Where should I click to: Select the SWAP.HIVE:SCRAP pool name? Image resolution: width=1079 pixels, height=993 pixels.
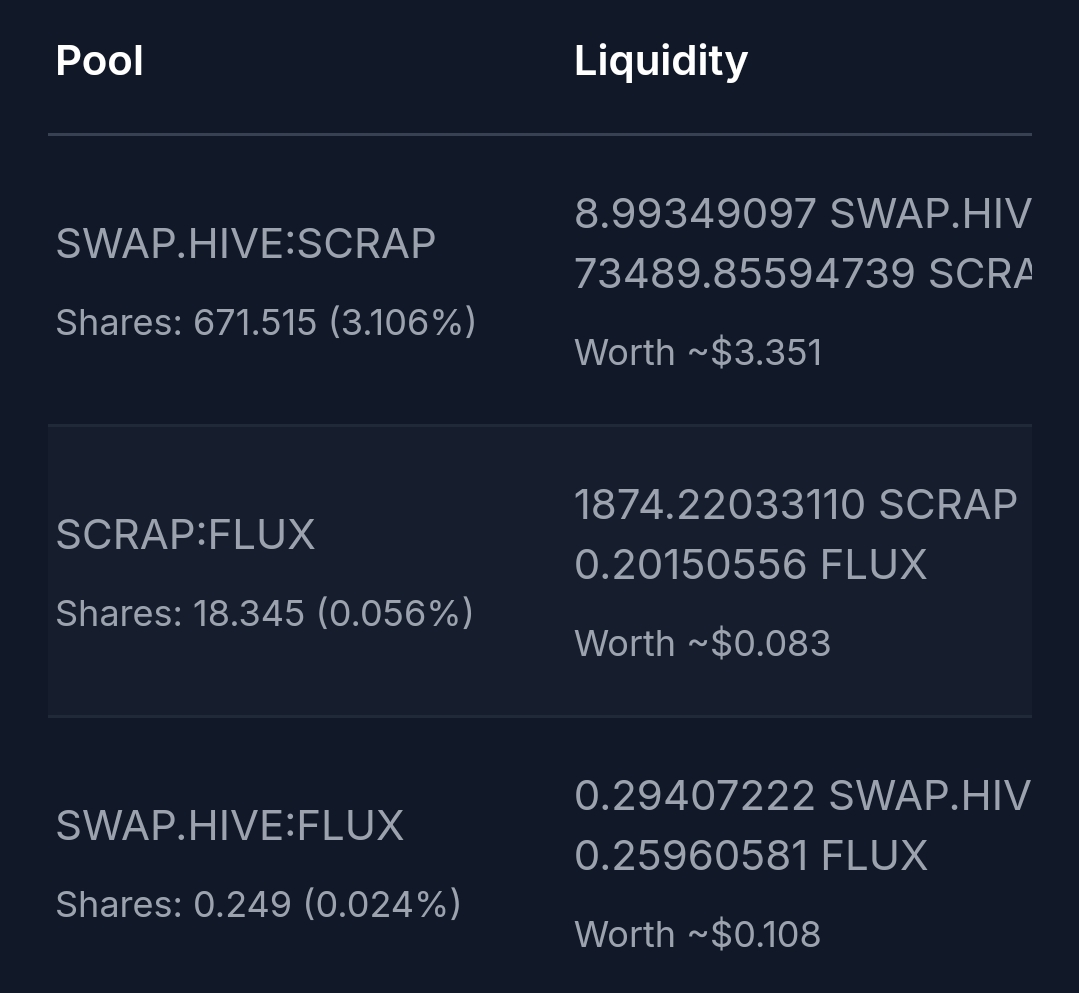246,244
